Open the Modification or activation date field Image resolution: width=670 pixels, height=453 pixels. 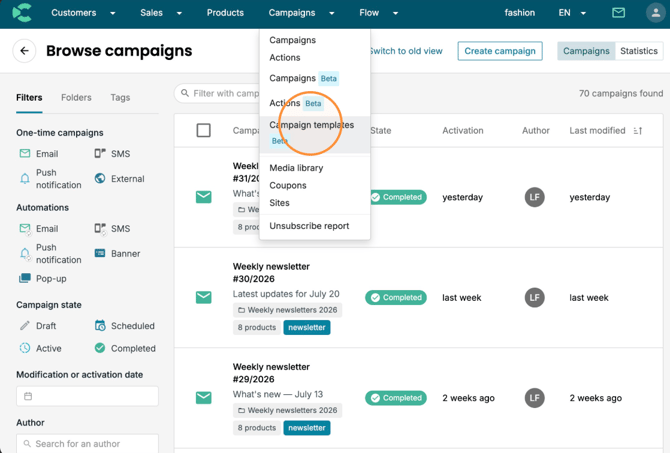pyautogui.click(x=87, y=396)
